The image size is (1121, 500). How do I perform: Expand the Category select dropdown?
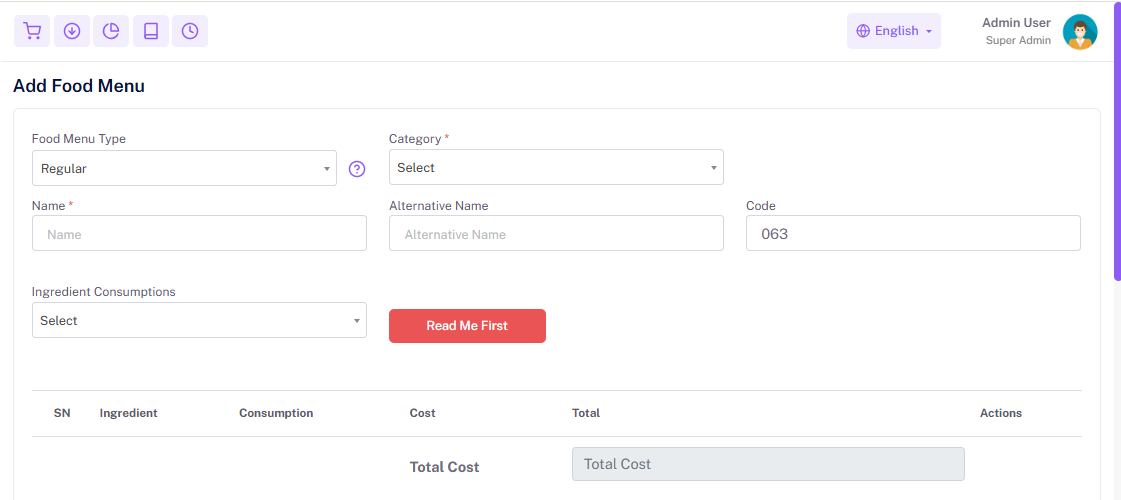pos(555,167)
